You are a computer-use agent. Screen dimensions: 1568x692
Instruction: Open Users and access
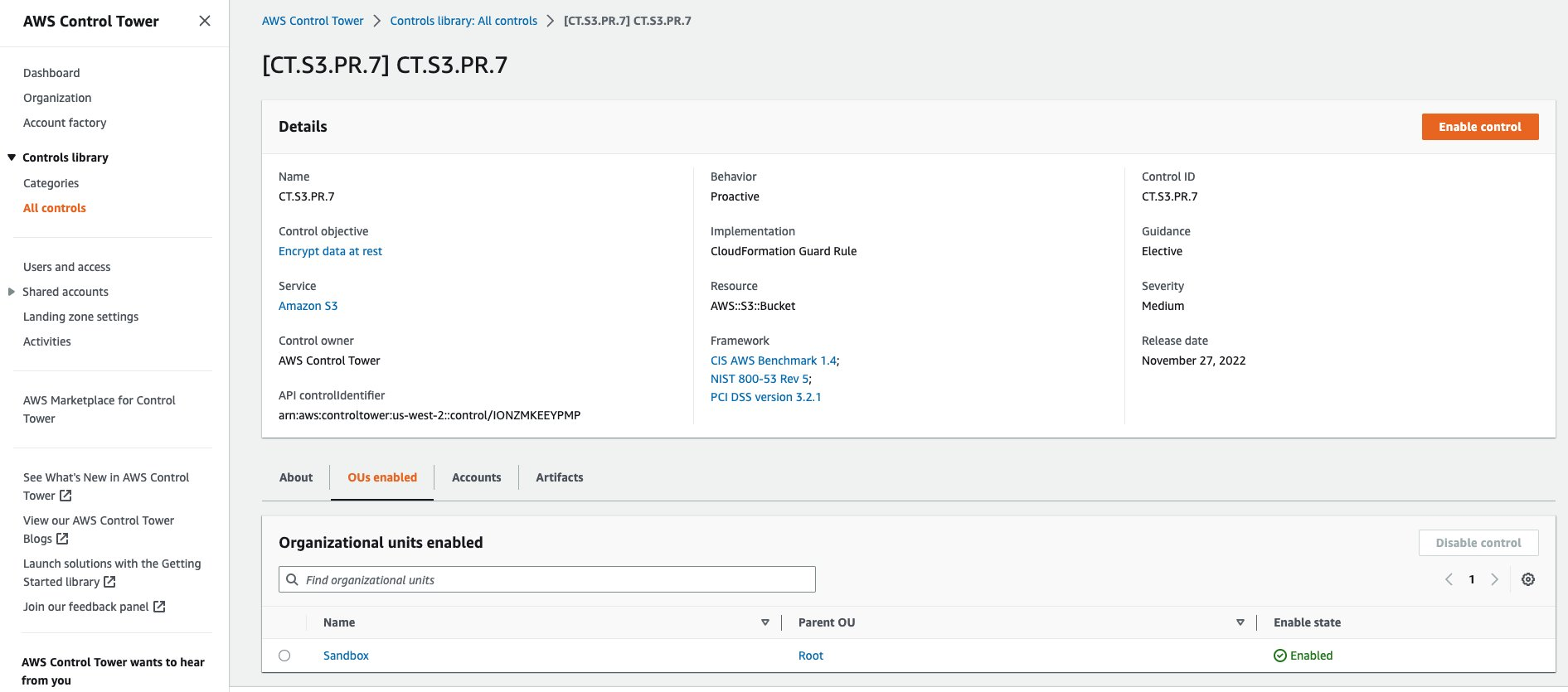[x=67, y=267]
